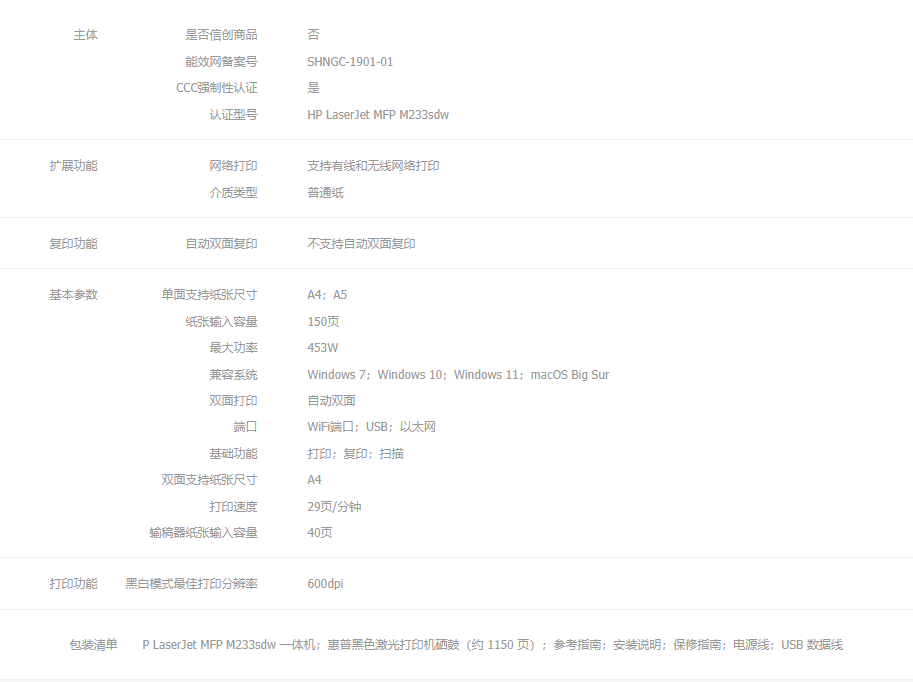Click the 扩展功能 section heading
Screen dimensions: 913x682
click(x=73, y=166)
